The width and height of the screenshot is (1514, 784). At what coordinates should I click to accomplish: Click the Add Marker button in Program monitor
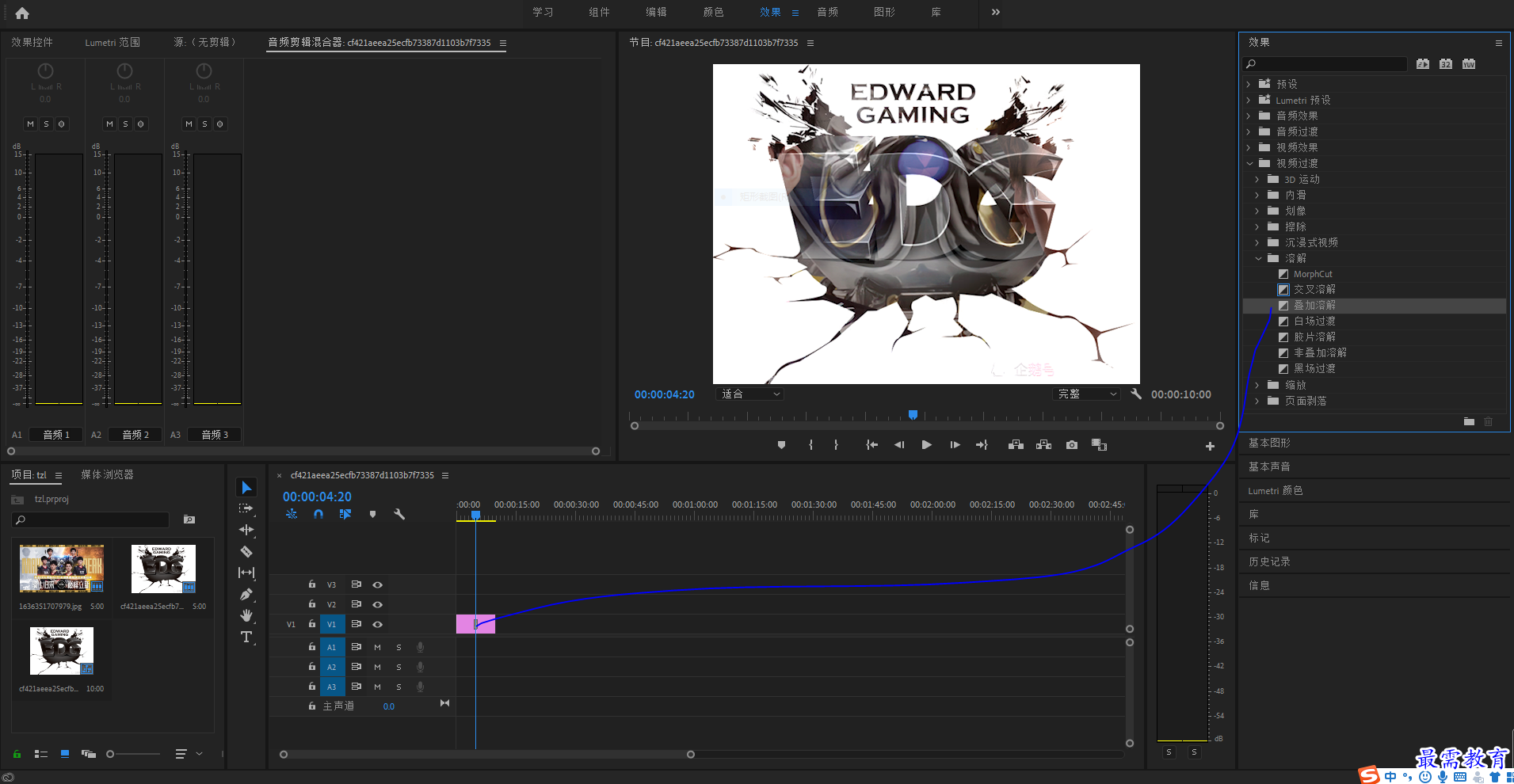[781, 445]
